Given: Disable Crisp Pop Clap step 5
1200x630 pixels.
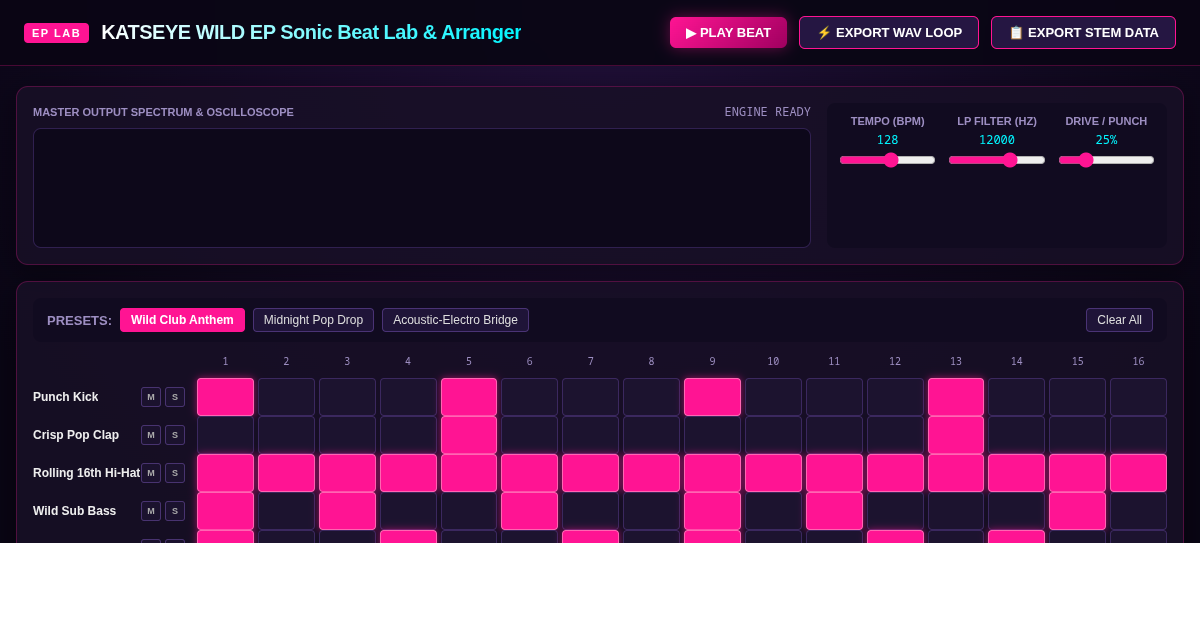Looking at the screenshot, I should (469, 435).
